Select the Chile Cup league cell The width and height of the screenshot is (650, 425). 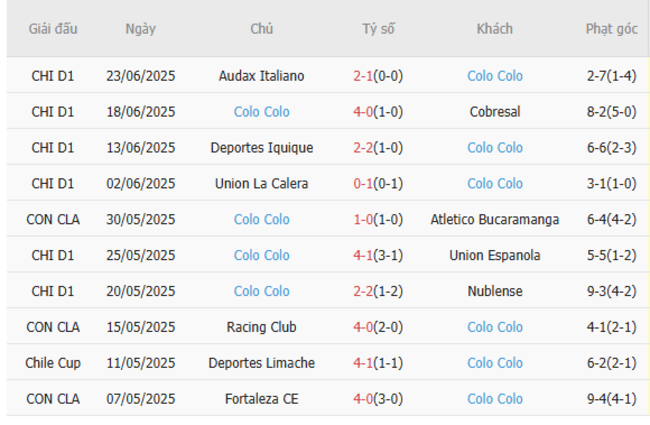[53, 363]
